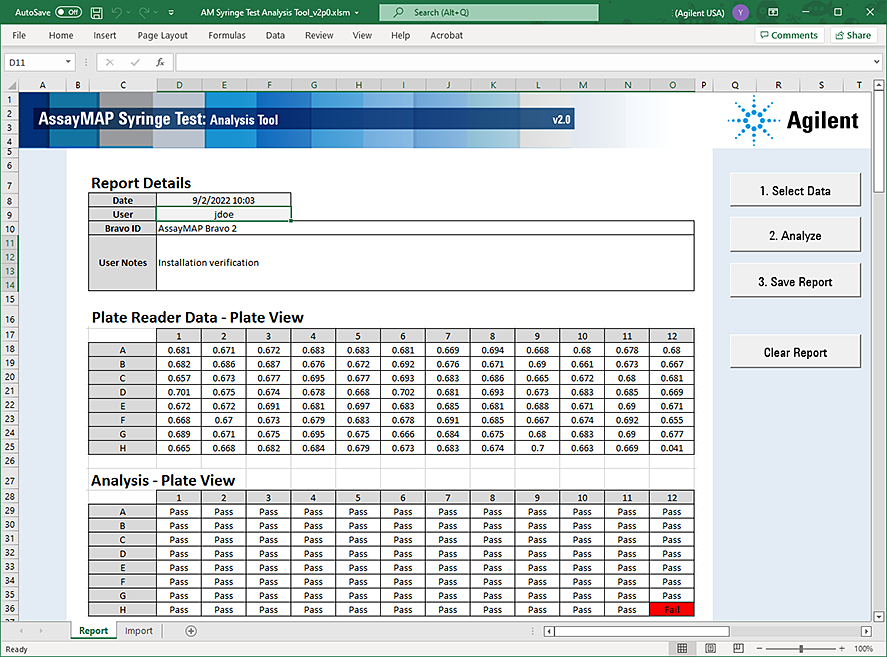Open the Home tab
This screenshot has height=657, width=887.
pos(61,35)
